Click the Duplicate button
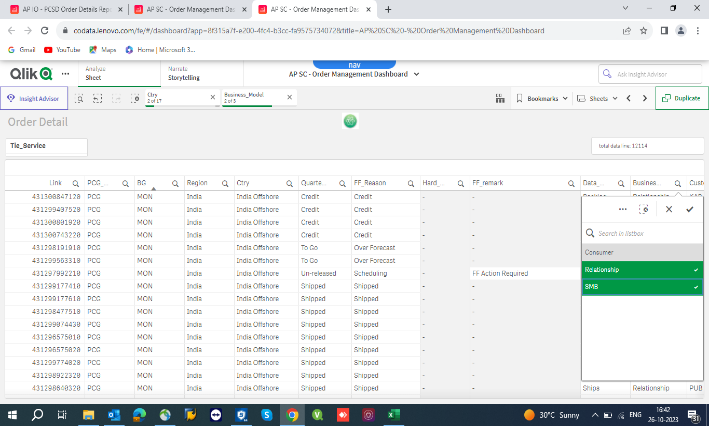The image size is (709, 426). tap(680, 99)
